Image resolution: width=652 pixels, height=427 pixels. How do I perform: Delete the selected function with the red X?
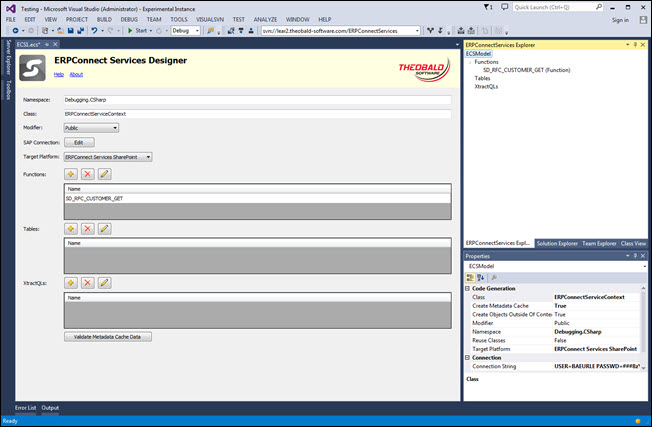click(88, 174)
